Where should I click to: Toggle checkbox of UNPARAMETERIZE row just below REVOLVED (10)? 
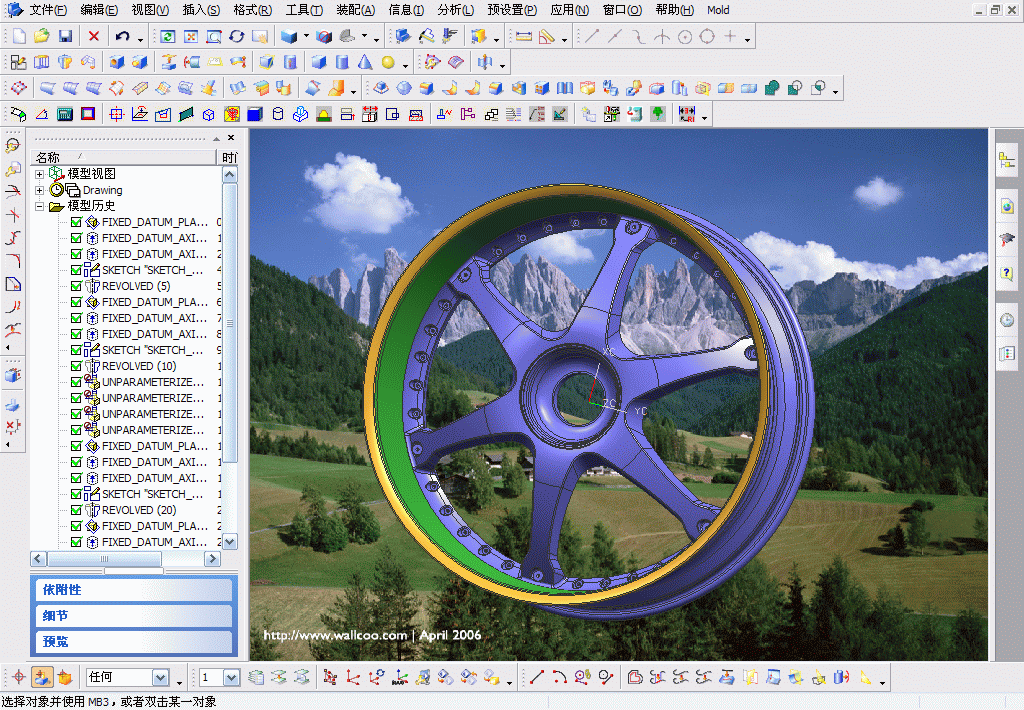pyautogui.click(x=76, y=382)
